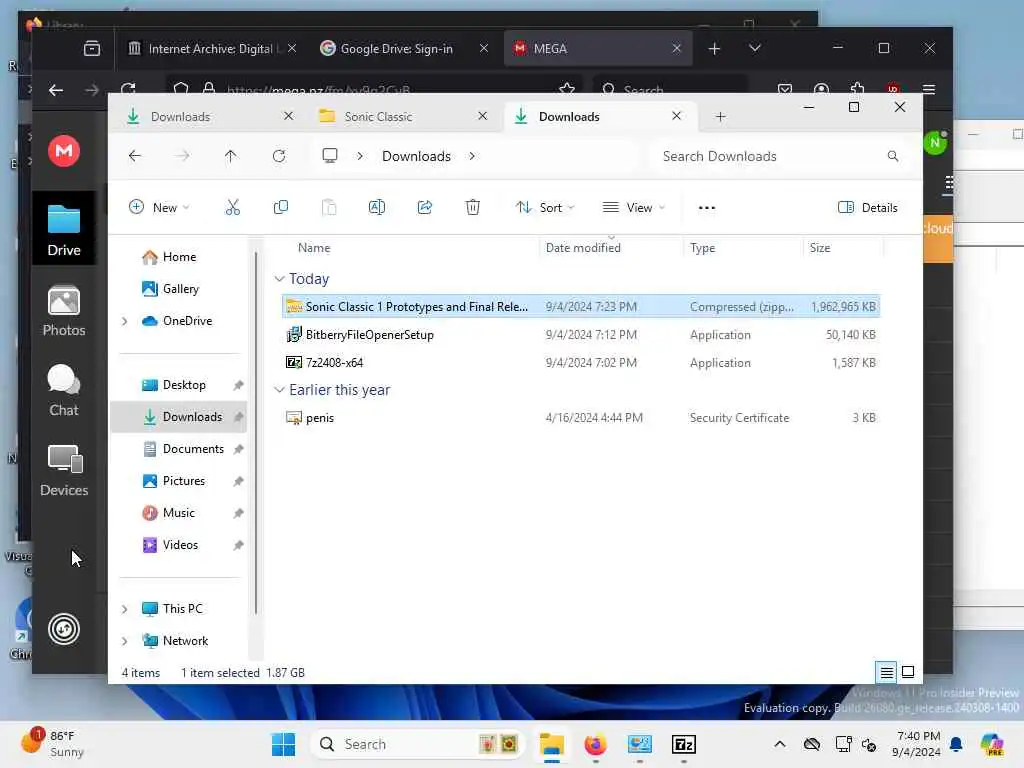Open Firefox extensions puzzle icon
Viewport: 1024px width, 768px height.
(857, 89)
